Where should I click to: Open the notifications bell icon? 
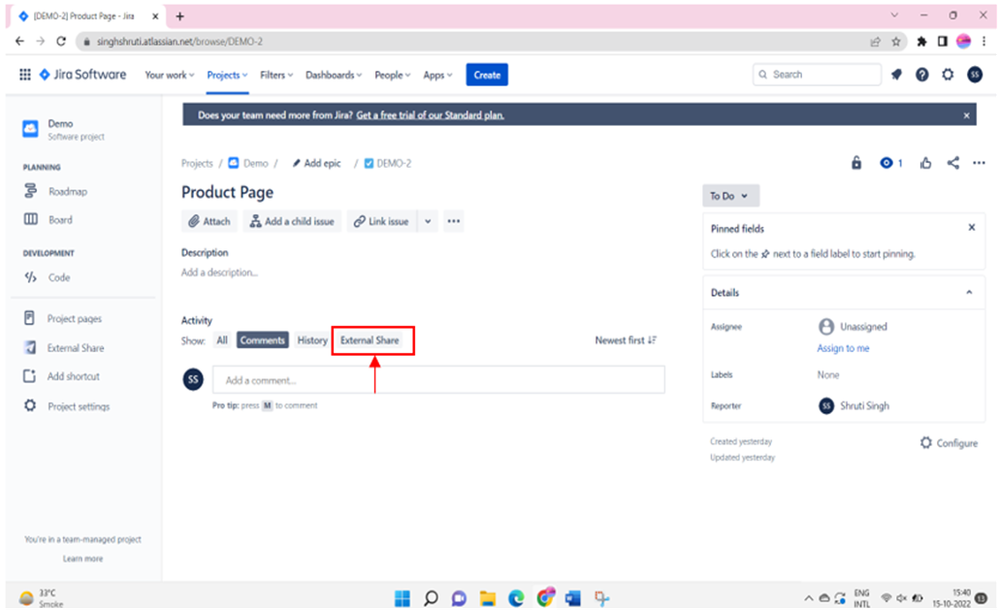click(x=896, y=75)
